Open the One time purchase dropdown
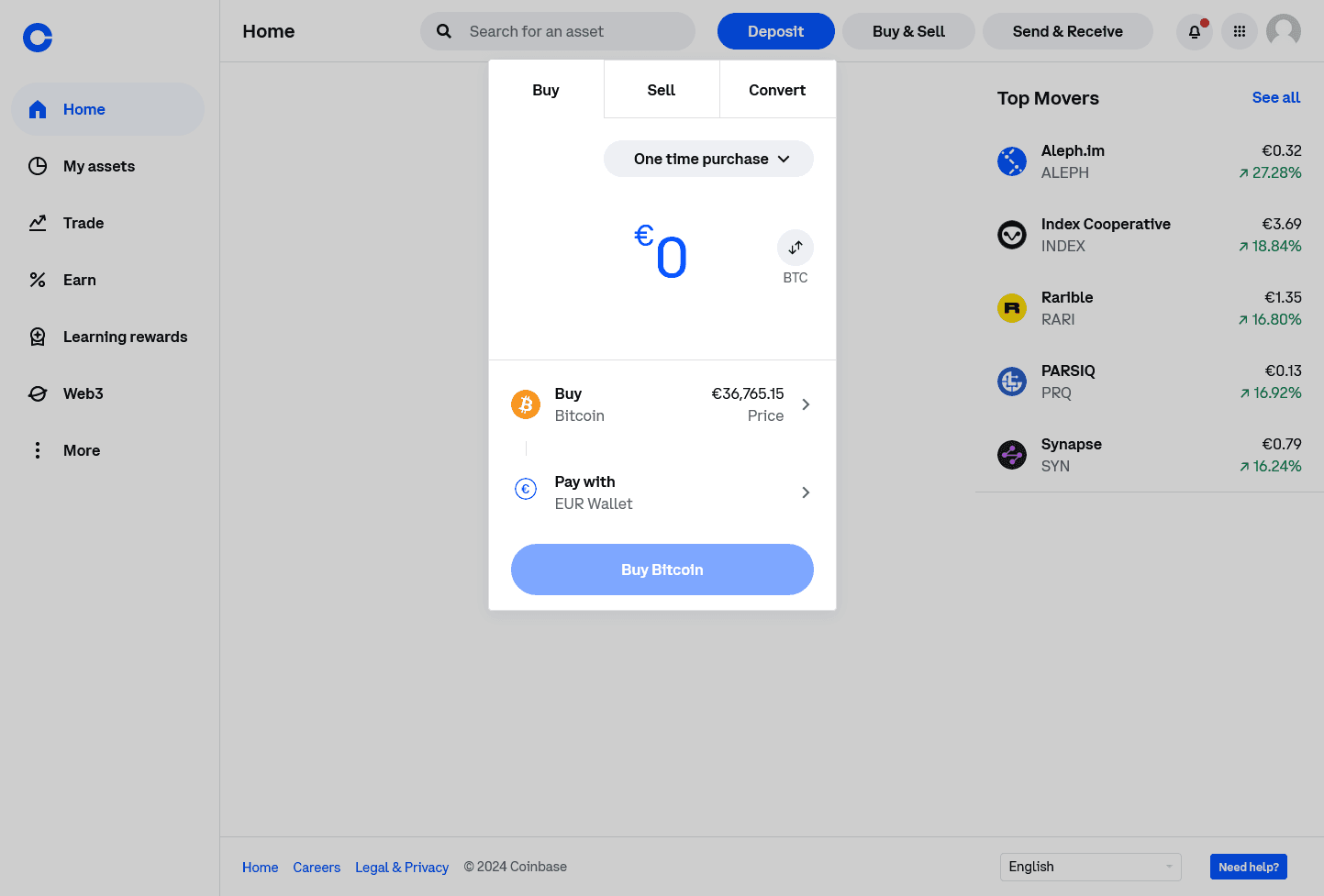The height and width of the screenshot is (896, 1324). [x=708, y=159]
